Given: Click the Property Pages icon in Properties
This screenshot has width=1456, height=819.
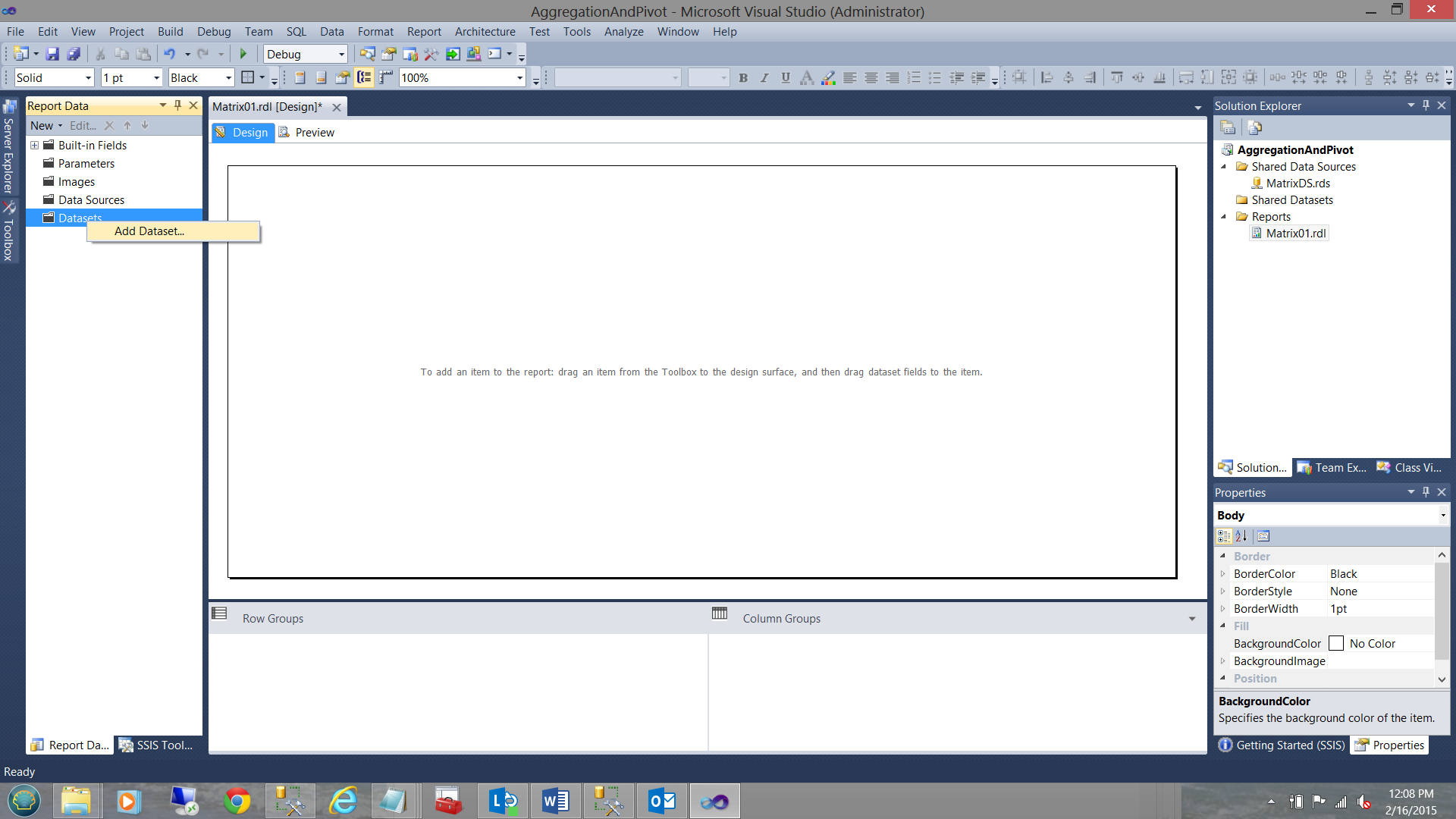Looking at the screenshot, I should point(1263,536).
